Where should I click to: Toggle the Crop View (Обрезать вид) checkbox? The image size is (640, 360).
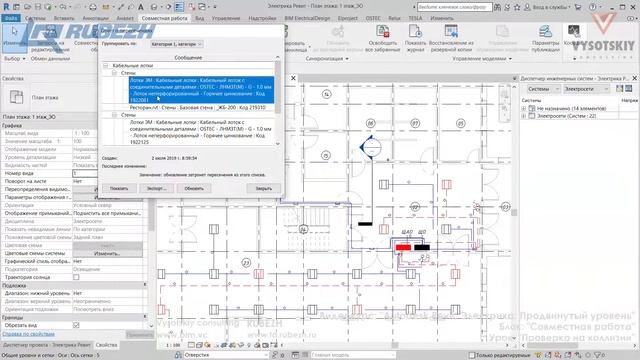[76, 325]
